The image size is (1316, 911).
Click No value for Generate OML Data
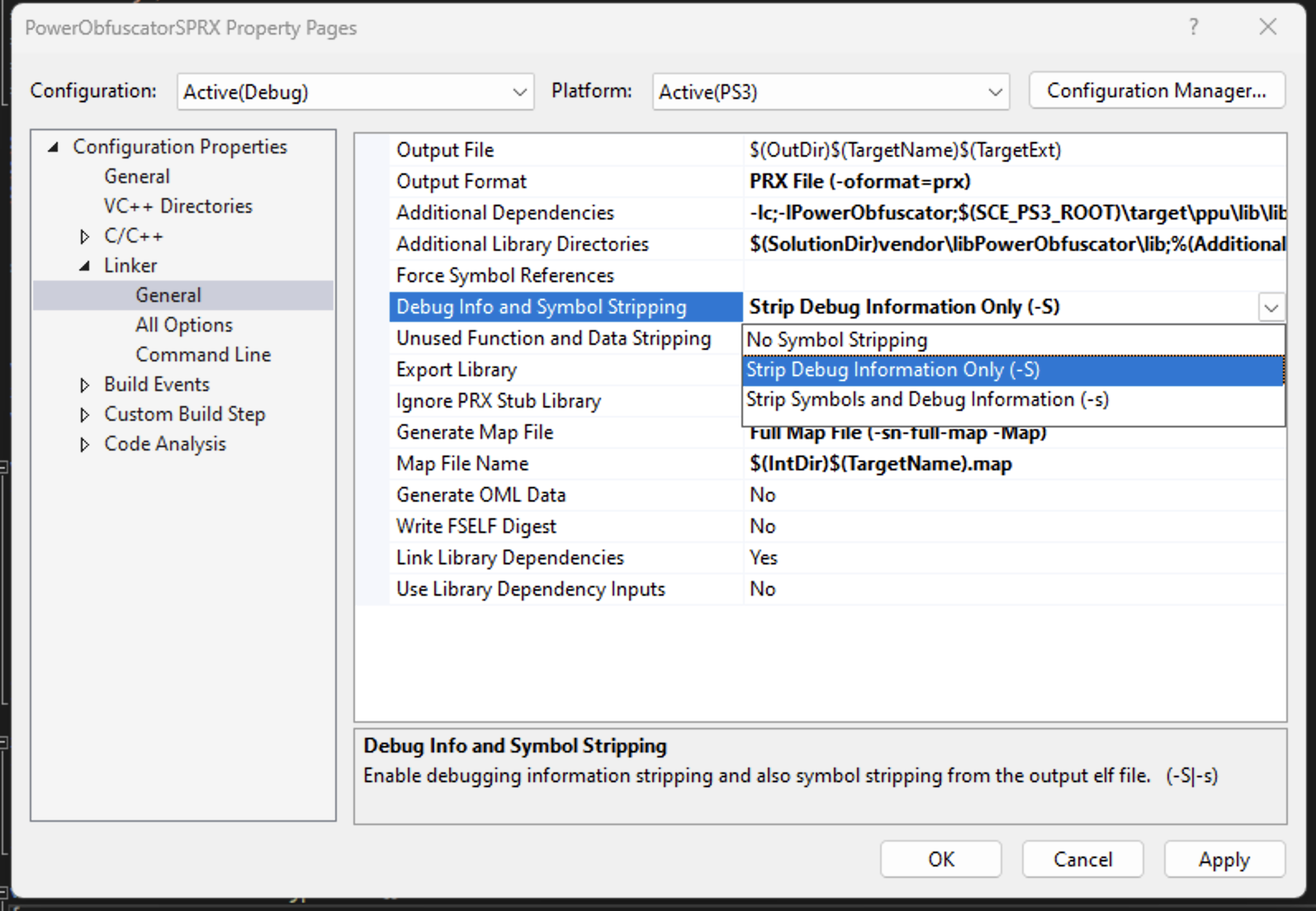point(763,495)
